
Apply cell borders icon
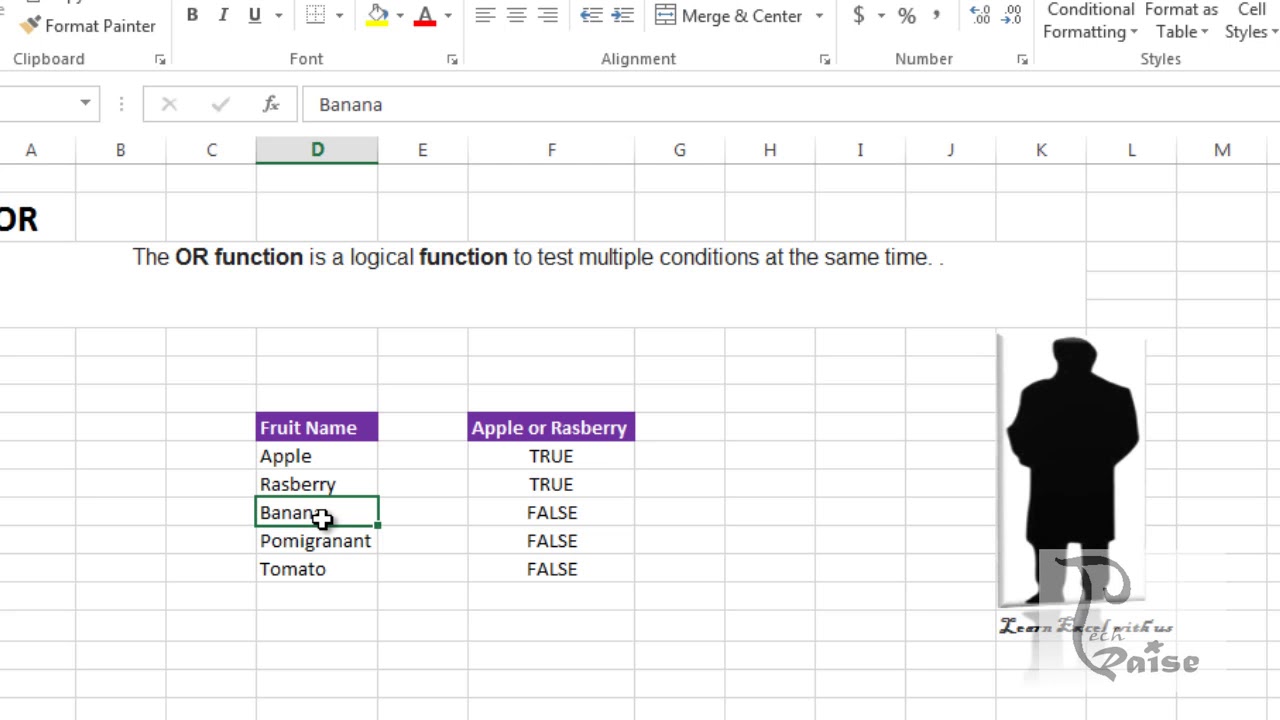(x=315, y=15)
